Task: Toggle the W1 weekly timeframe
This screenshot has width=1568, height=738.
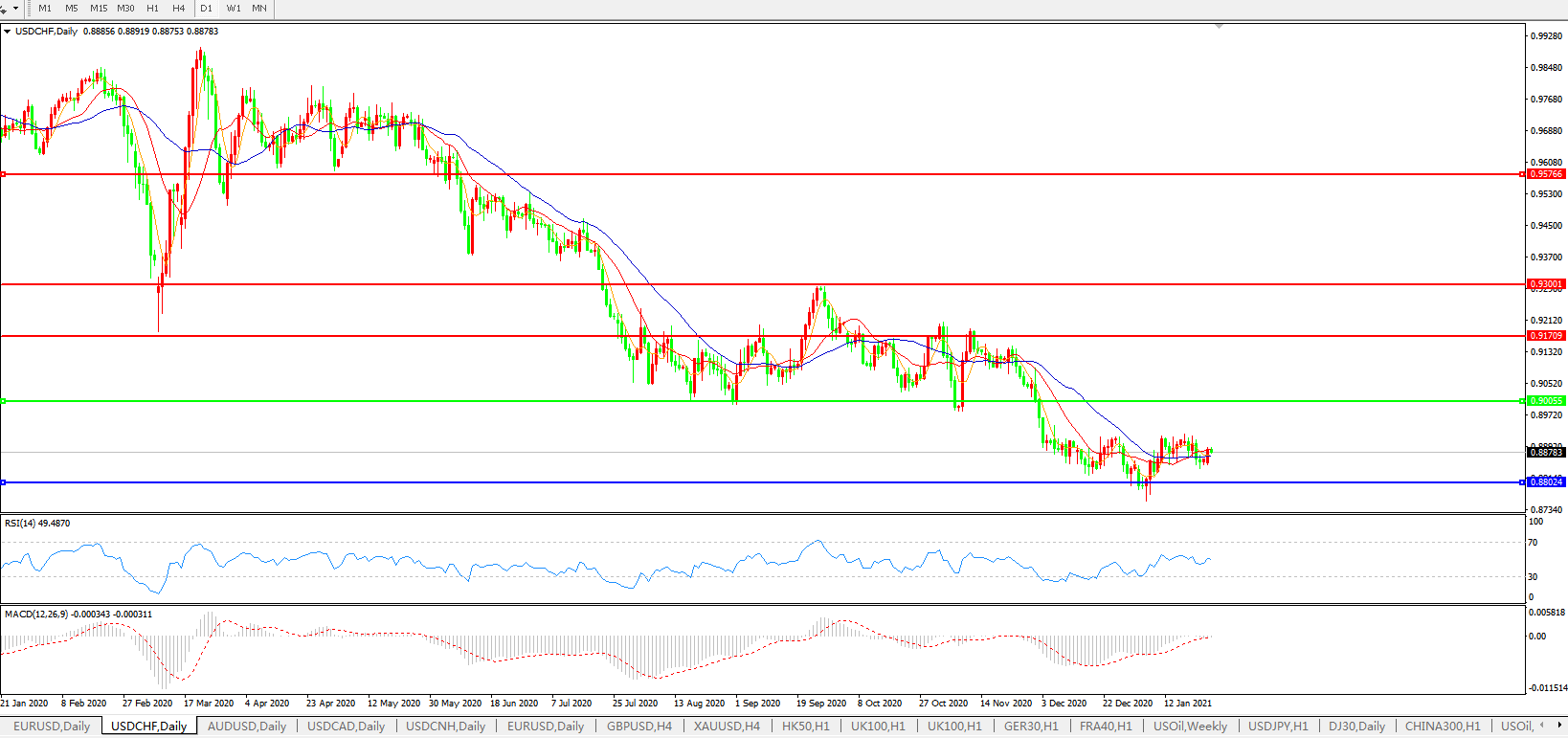Action: pyautogui.click(x=234, y=9)
